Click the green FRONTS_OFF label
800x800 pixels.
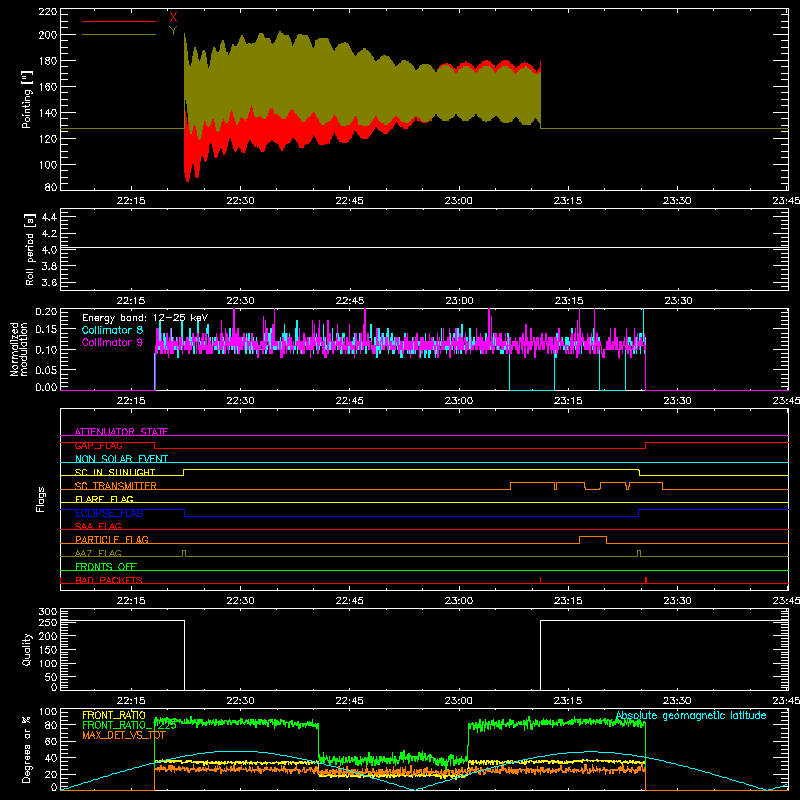click(x=106, y=566)
